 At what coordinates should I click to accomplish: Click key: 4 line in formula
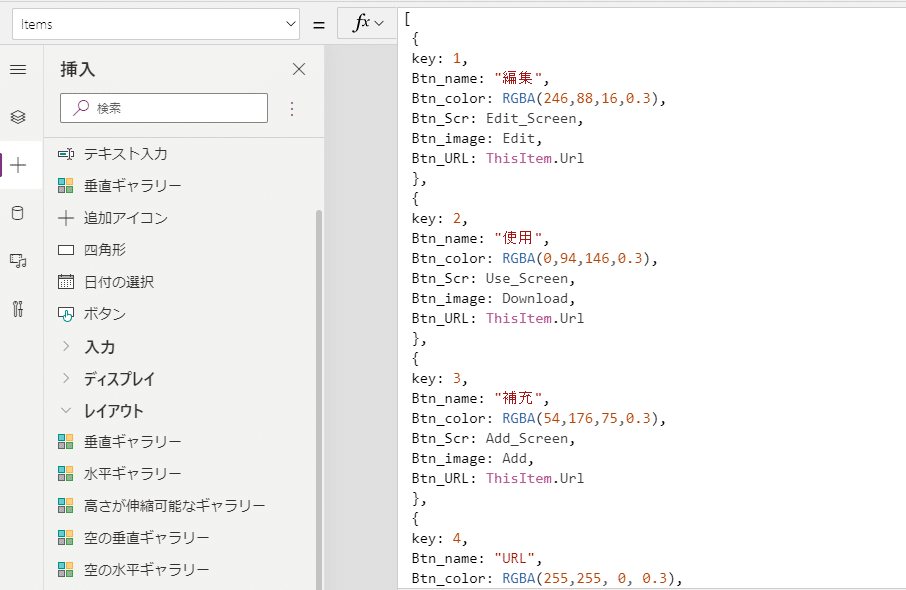pos(439,539)
